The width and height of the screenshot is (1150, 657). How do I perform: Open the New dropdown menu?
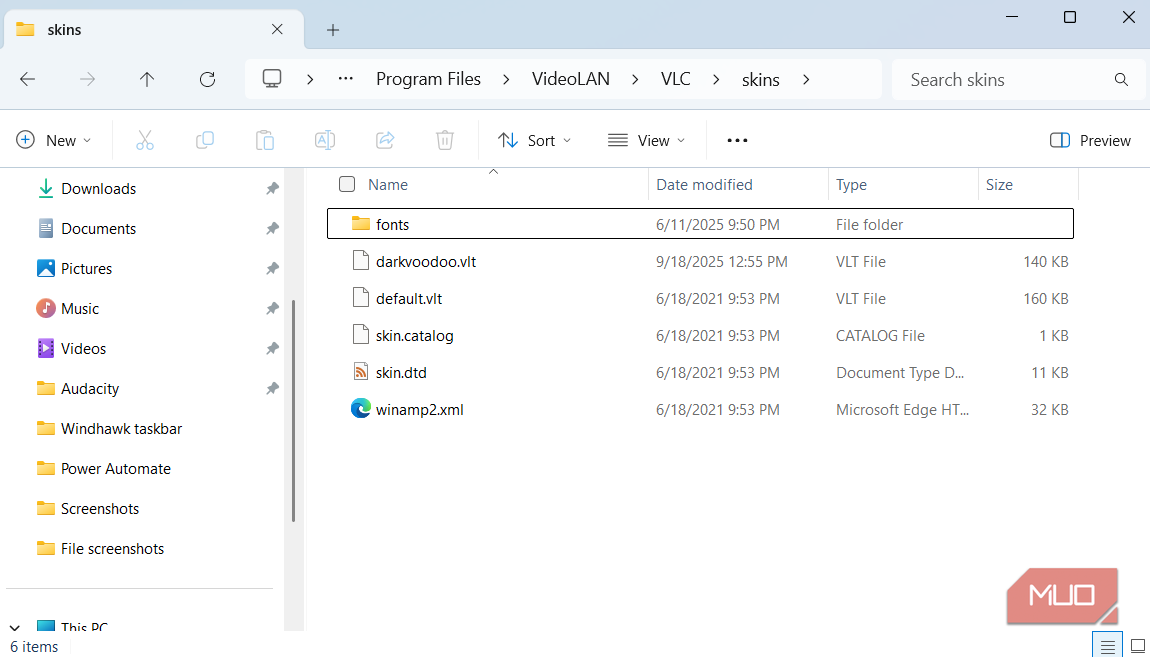coord(54,140)
